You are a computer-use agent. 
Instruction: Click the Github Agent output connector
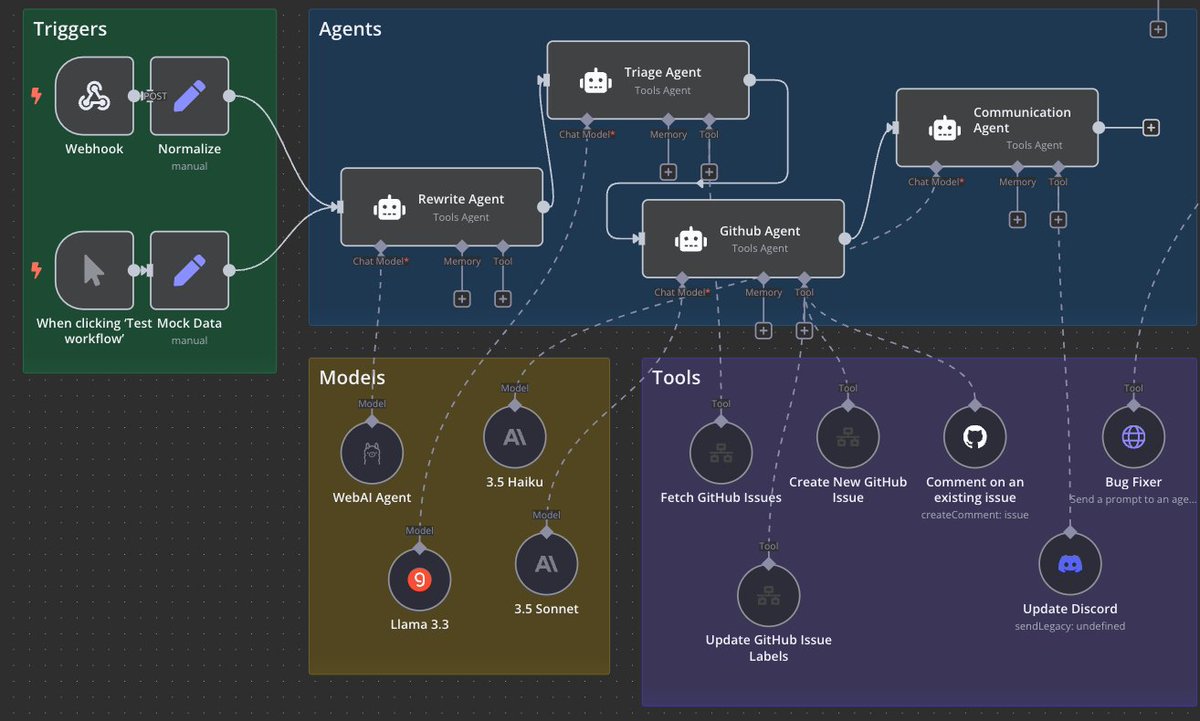(x=844, y=239)
